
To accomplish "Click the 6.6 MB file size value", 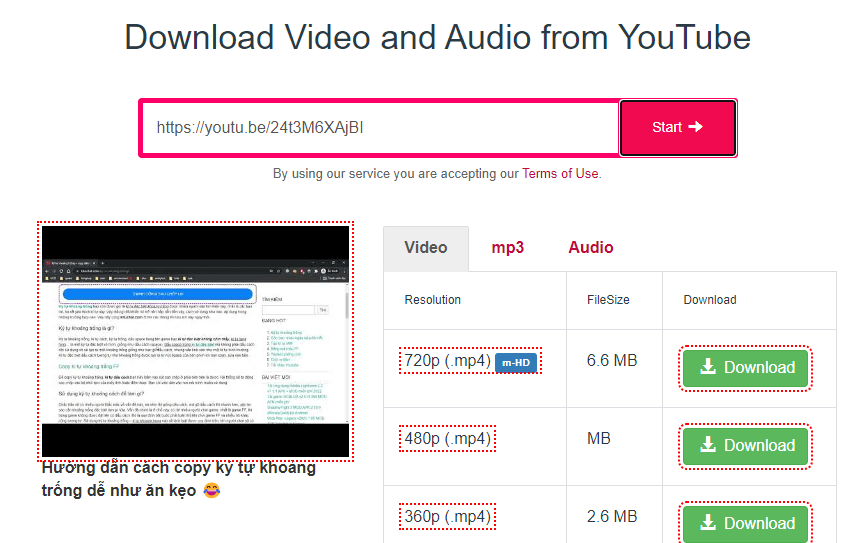I will click(612, 360).
